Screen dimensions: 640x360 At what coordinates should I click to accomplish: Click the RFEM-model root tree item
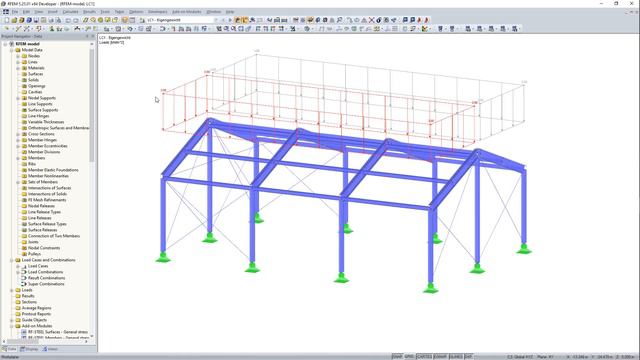click(x=27, y=44)
